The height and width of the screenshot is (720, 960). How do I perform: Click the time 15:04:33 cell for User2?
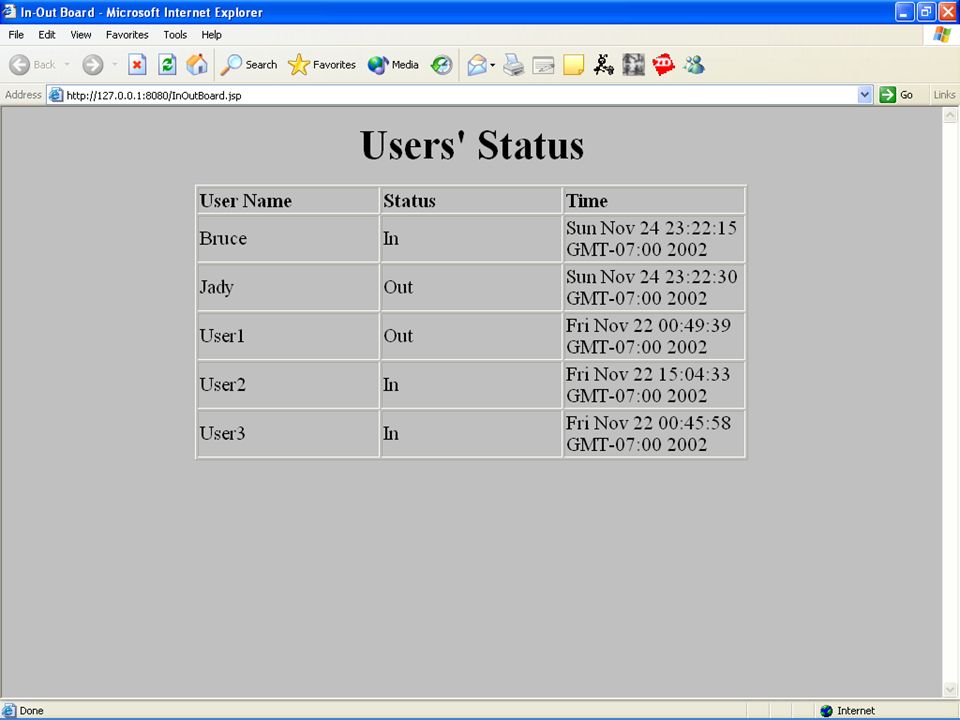coord(654,384)
